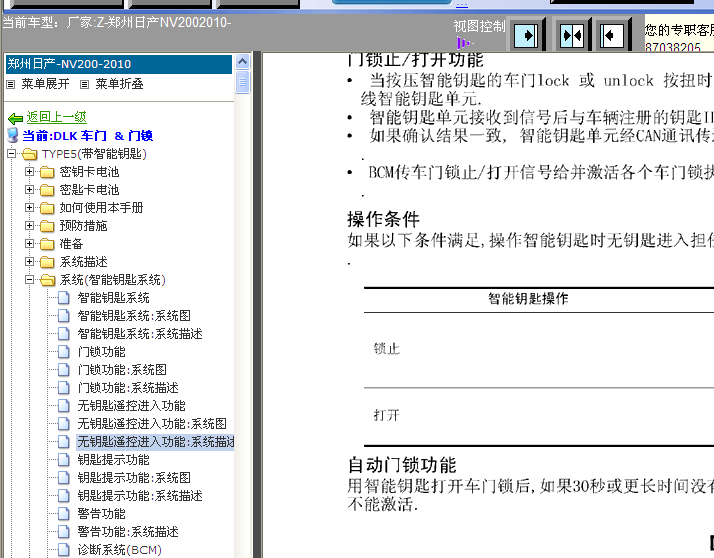Click the folder icon beside 如何使用本手册
This screenshot has height=558, width=714.
pos(47,208)
